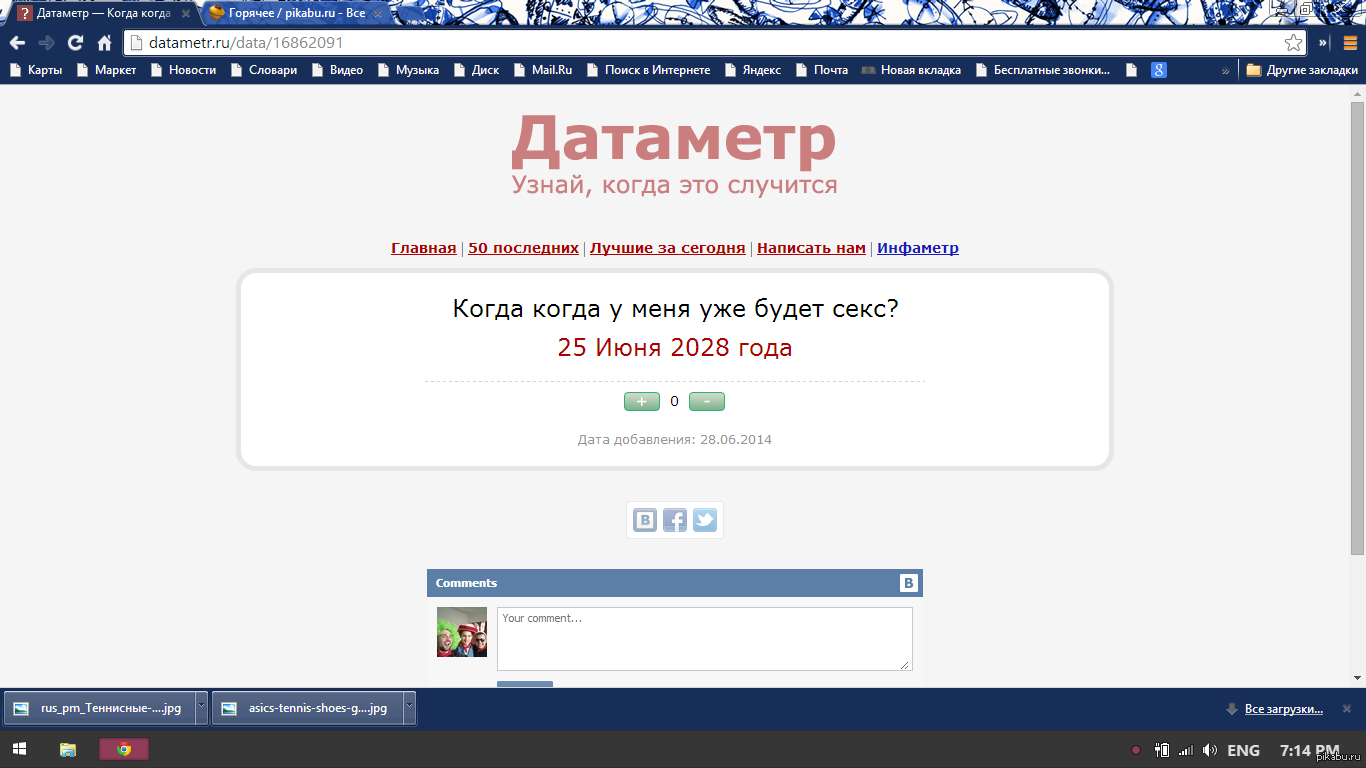The height and width of the screenshot is (768, 1366).
Task: Click the Google bookmark icon in the bookmarks bar
Action: [x=1158, y=70]
